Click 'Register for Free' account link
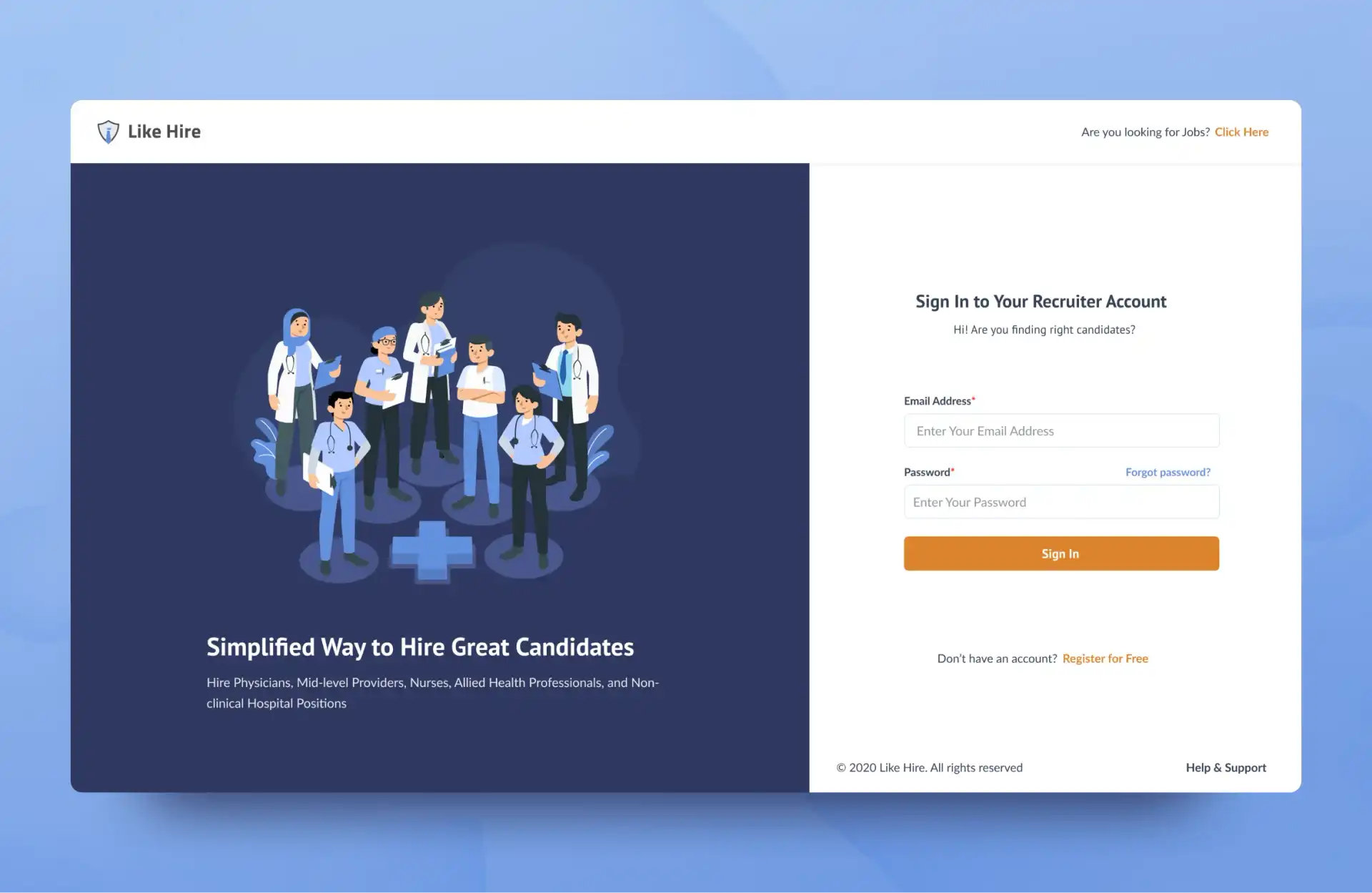Screen dimensions: 1372x893 click(x=1104, y=658)
